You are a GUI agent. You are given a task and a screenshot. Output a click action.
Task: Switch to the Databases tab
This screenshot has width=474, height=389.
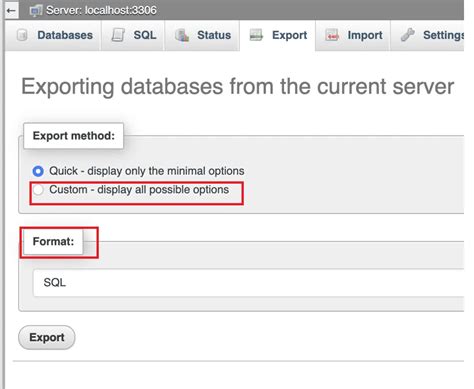pyautogui.click(x=53, y=35)
